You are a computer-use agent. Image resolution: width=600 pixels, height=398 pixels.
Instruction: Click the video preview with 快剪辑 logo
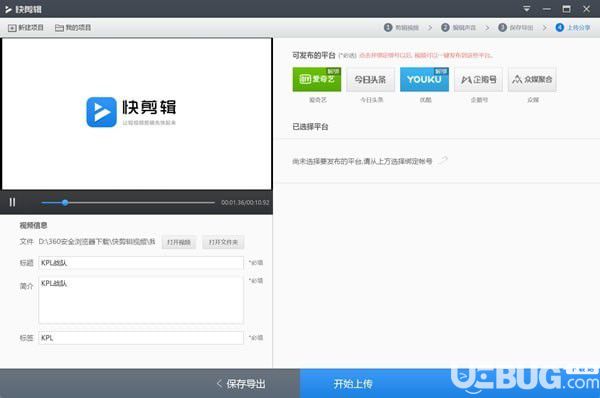[137, 113]
